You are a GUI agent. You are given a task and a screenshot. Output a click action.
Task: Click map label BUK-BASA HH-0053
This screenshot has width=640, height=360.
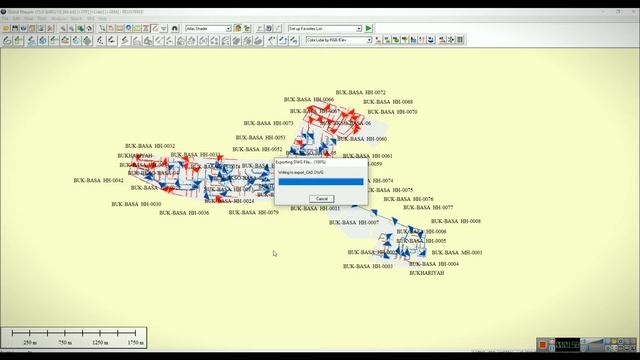click(x=260, y=138)
